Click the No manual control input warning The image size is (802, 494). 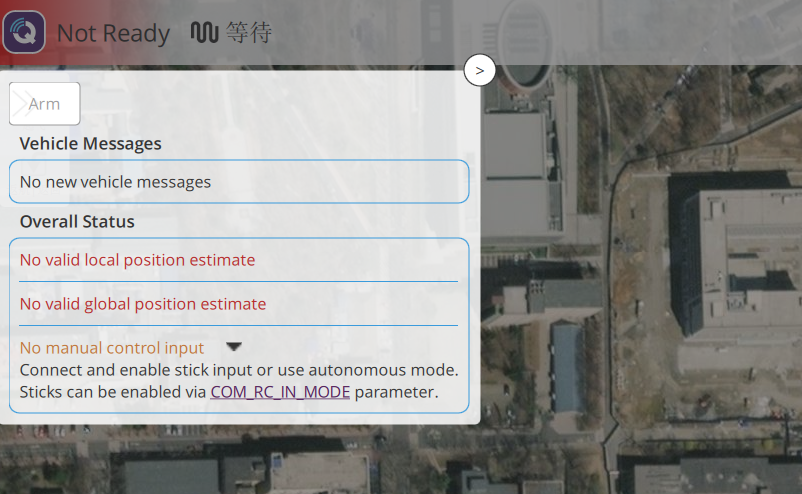tap(112, 348)
